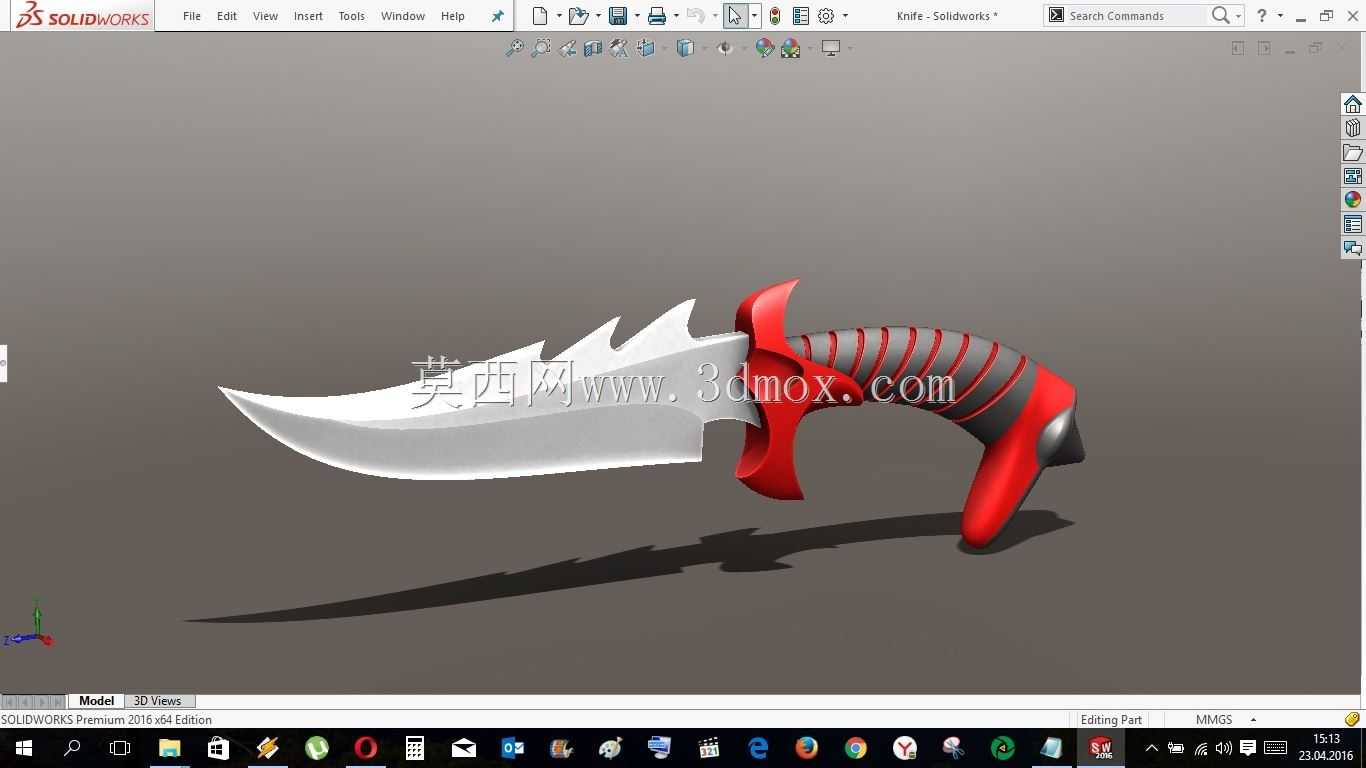Click the SOLIDWORKS logo
Viewport: 1366px width, 768px height.
[84, 16]
